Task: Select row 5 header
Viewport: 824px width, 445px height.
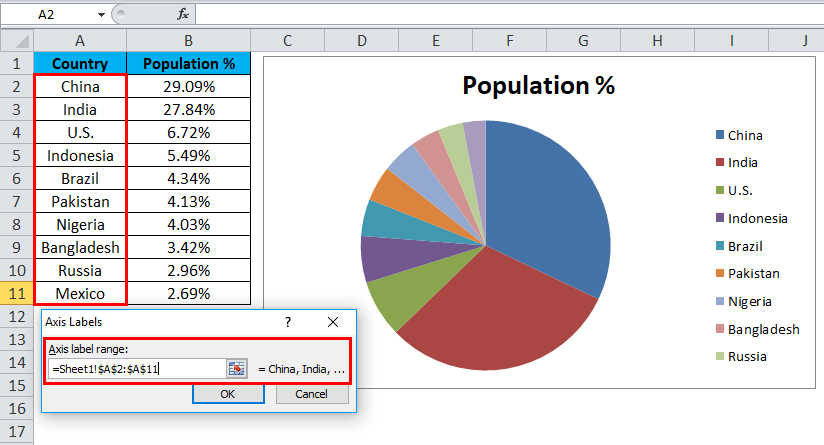Action: 17,156
